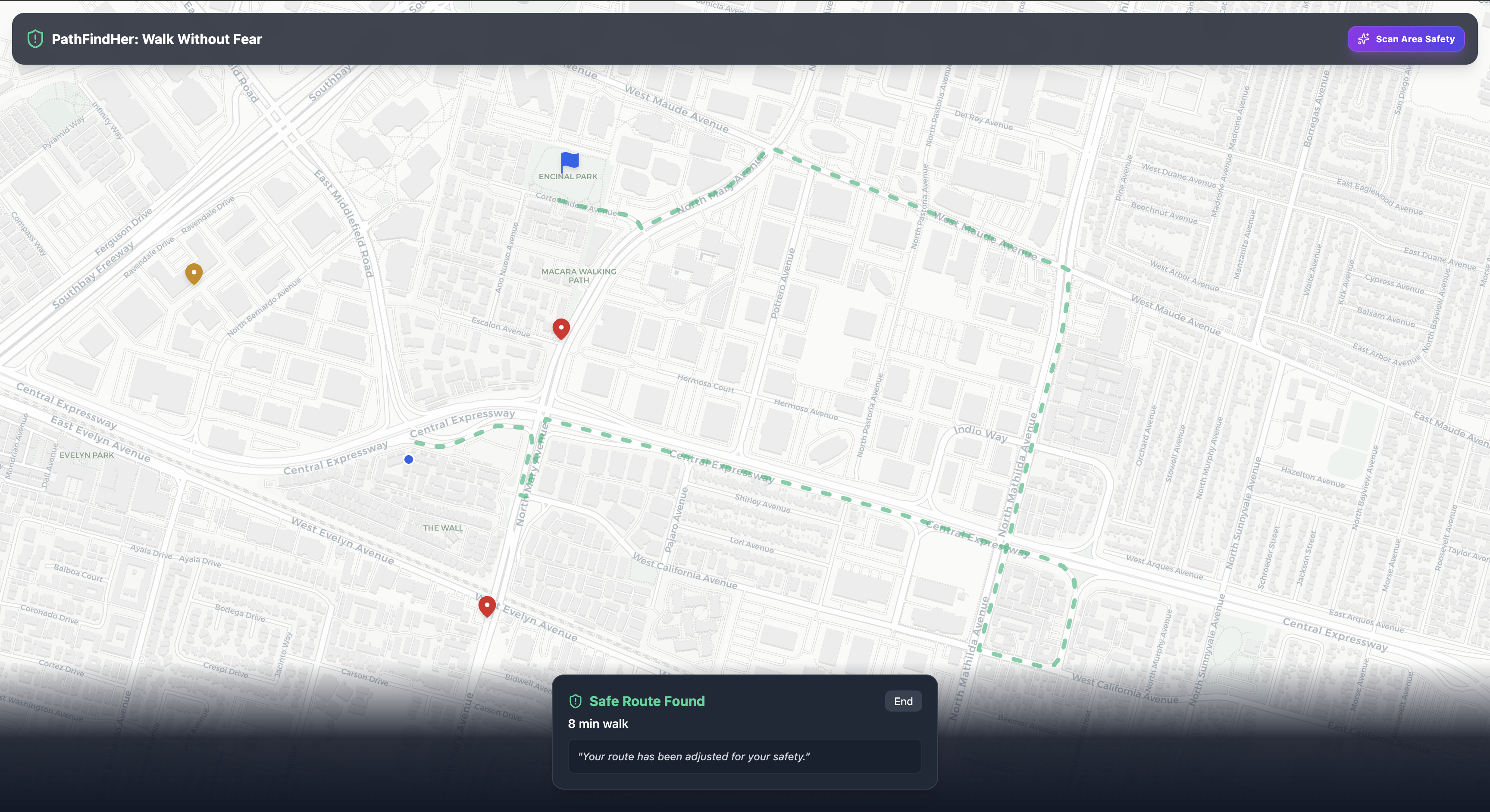This screenshot has width=1490, height=812.
Task: Click the Encinal Park map label
Action: pos(567,176)
